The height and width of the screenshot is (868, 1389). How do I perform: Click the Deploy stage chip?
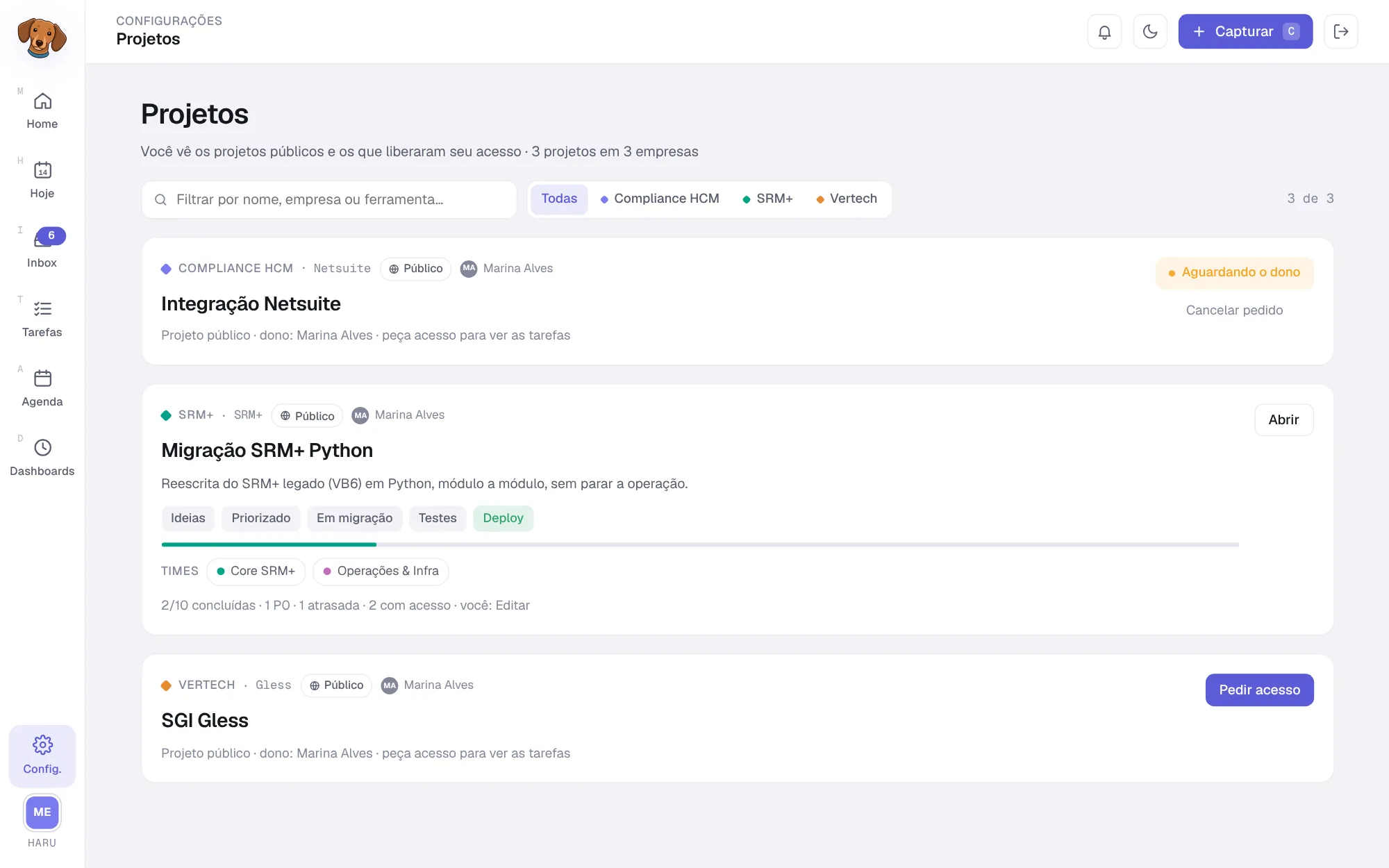(x=503, y=519)
